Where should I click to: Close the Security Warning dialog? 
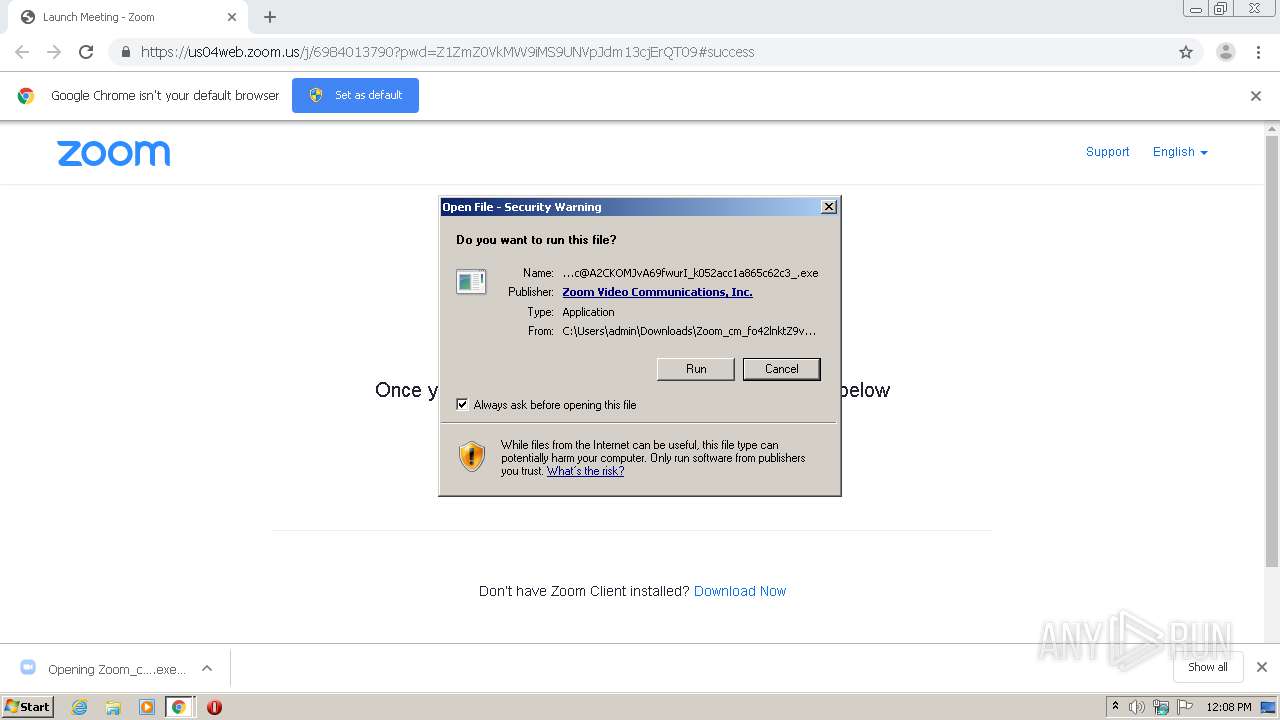(828, 207)
